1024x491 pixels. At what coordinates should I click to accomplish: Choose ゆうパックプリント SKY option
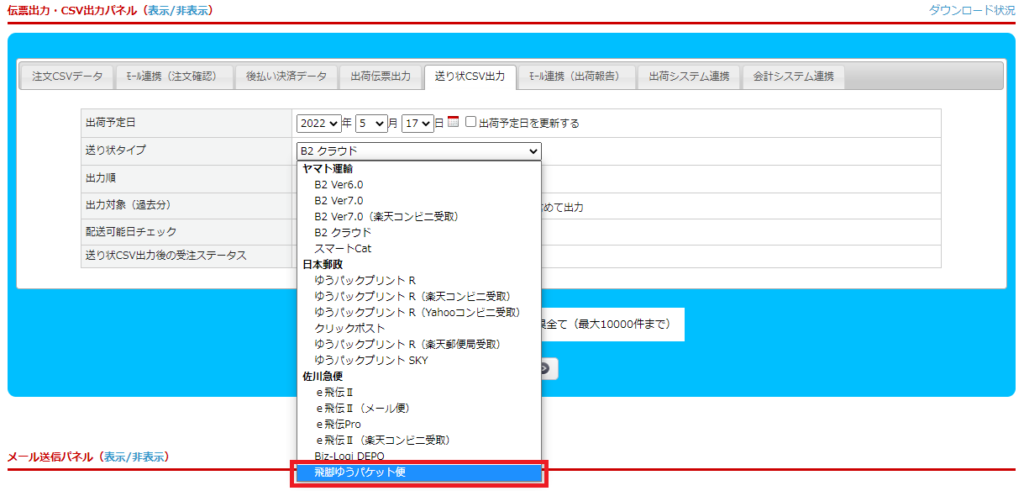pyautogui.click(x=419, y=360)
